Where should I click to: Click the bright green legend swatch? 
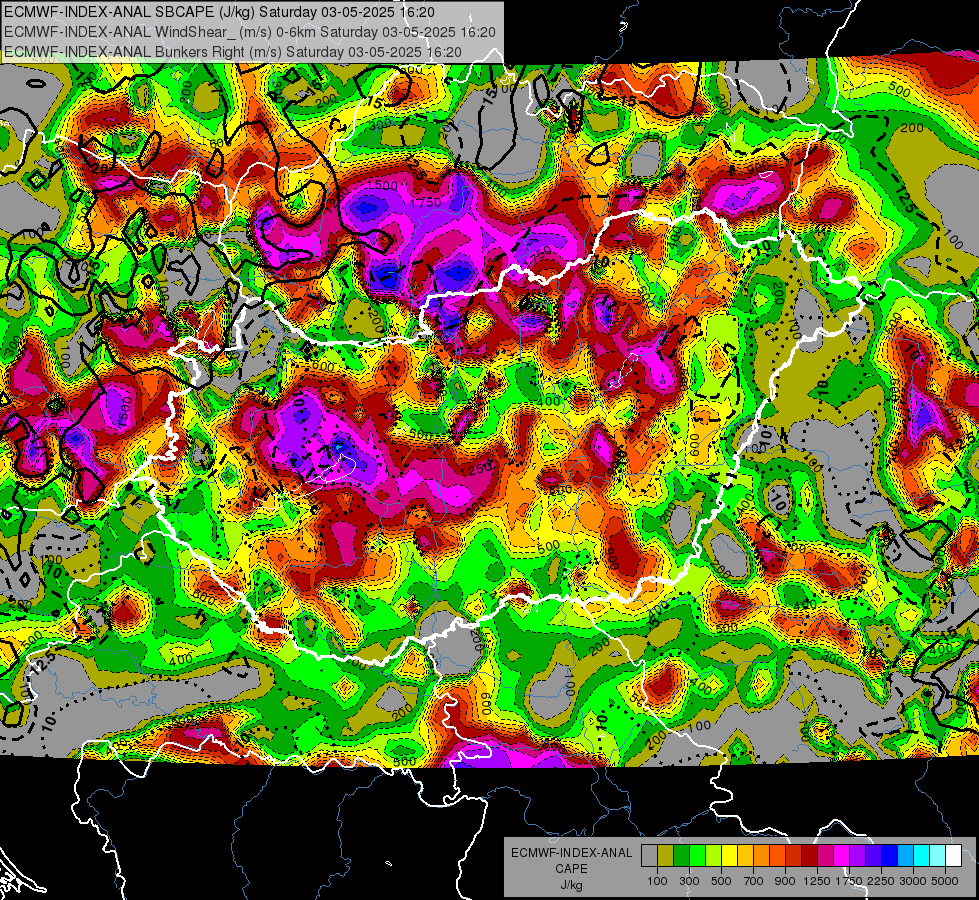[x=697, y=856]
